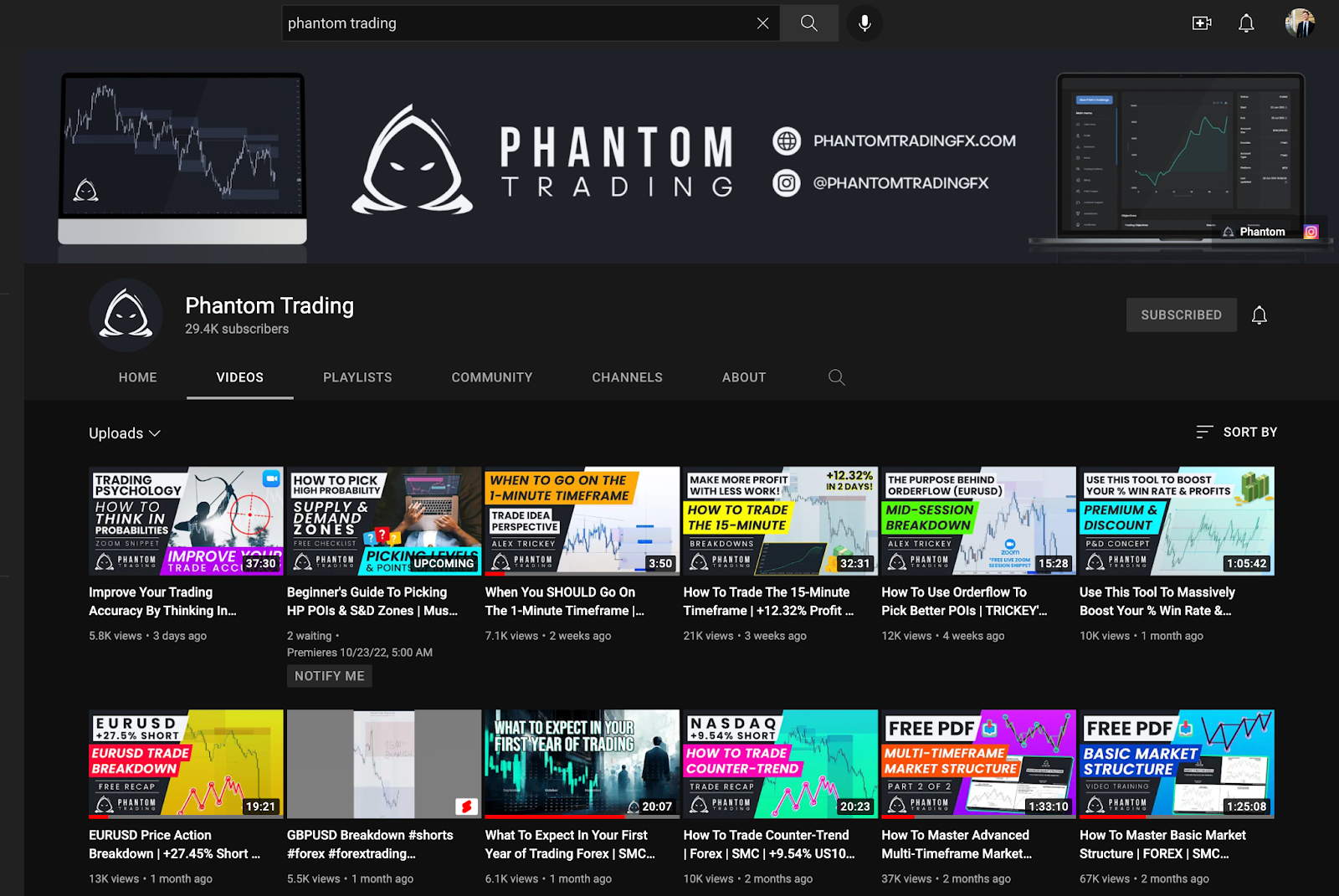
Task: Start voice search with microphone
Action: [x=864, y=23]
